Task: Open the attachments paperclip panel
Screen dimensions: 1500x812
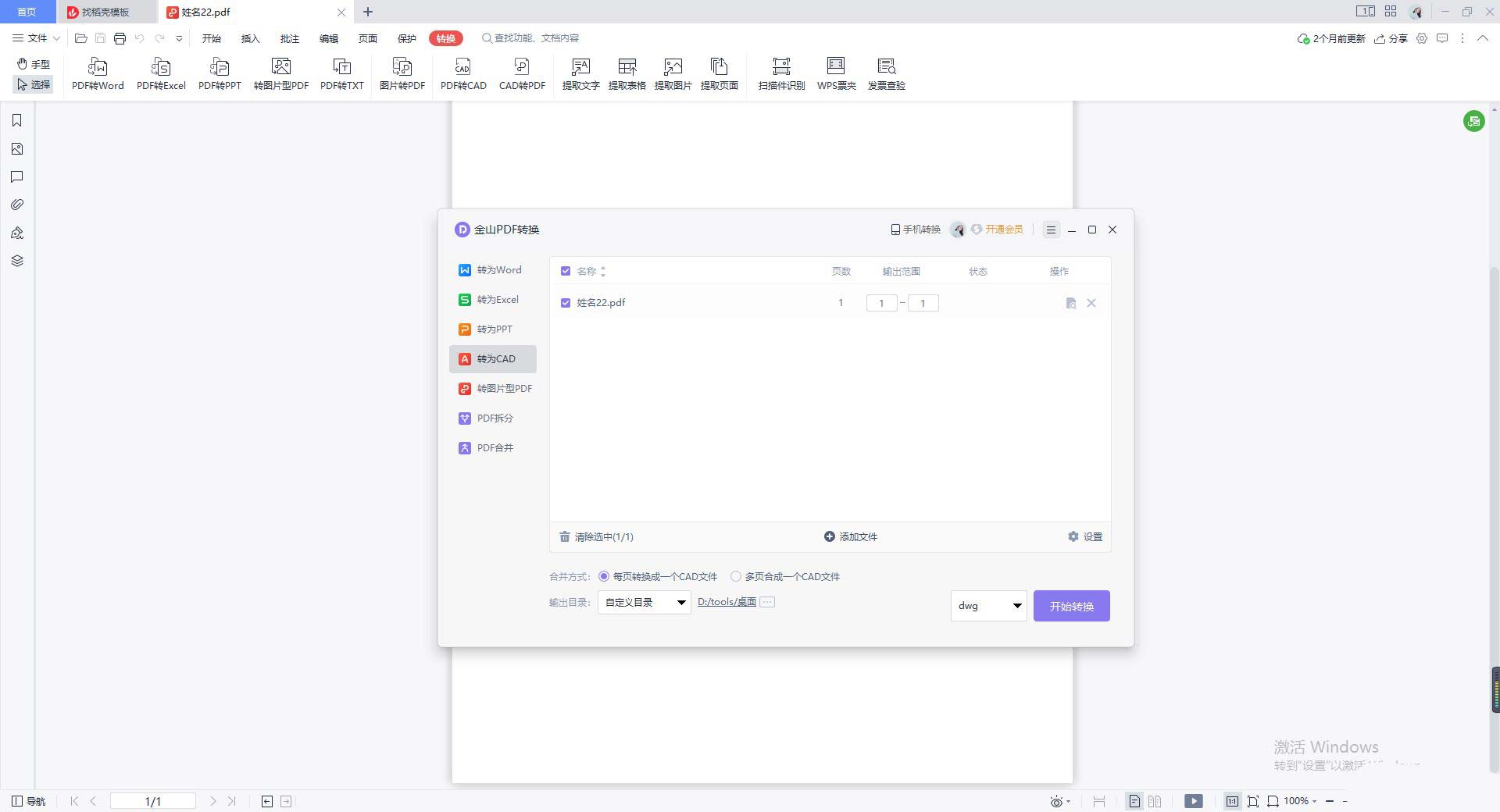Action: [17, 205]
